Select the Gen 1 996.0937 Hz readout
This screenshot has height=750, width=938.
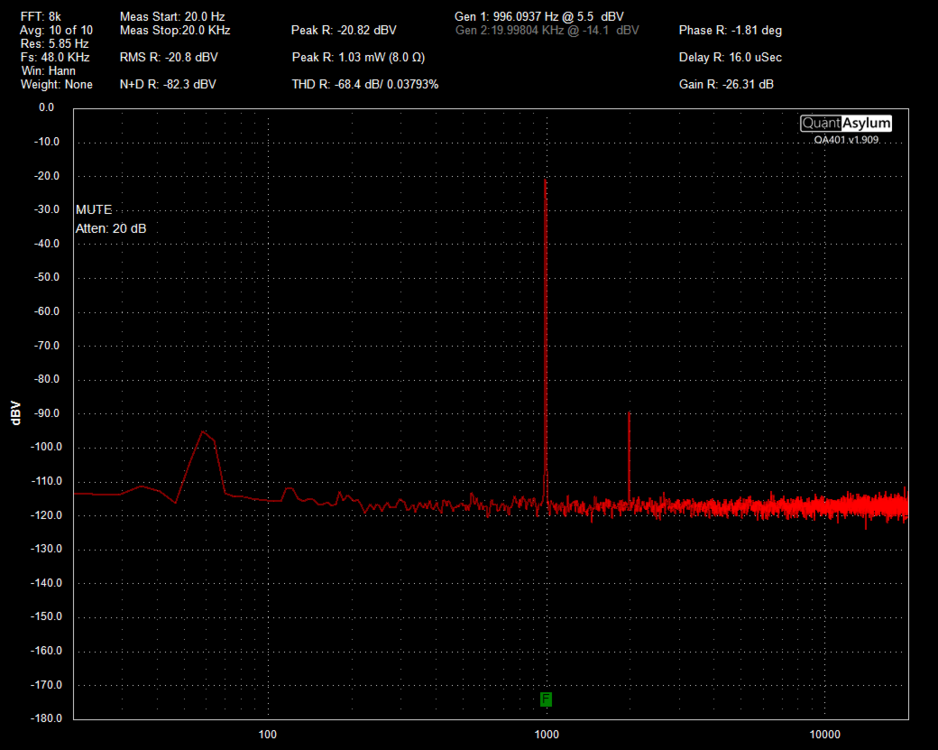pyautogui.click(x=540, y=17)
